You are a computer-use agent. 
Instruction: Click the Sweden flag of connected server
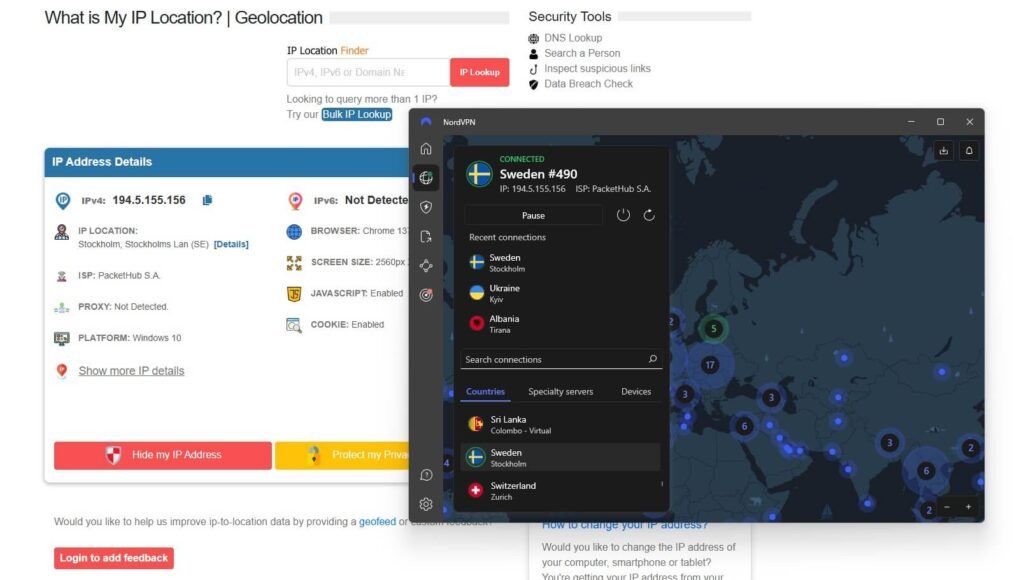tap(479, 174)
